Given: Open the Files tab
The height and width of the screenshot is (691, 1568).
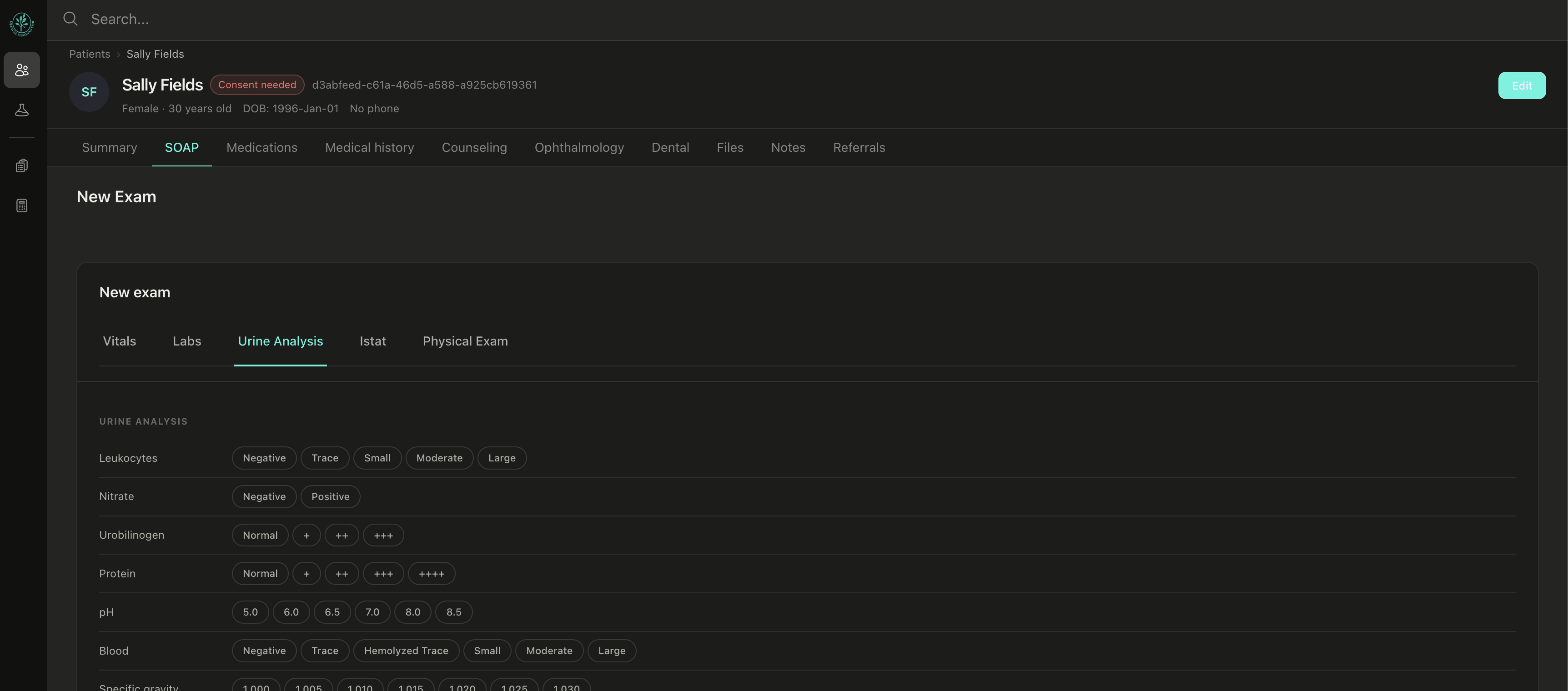Looking at the screenshot, I should click(x=730, y=147).
